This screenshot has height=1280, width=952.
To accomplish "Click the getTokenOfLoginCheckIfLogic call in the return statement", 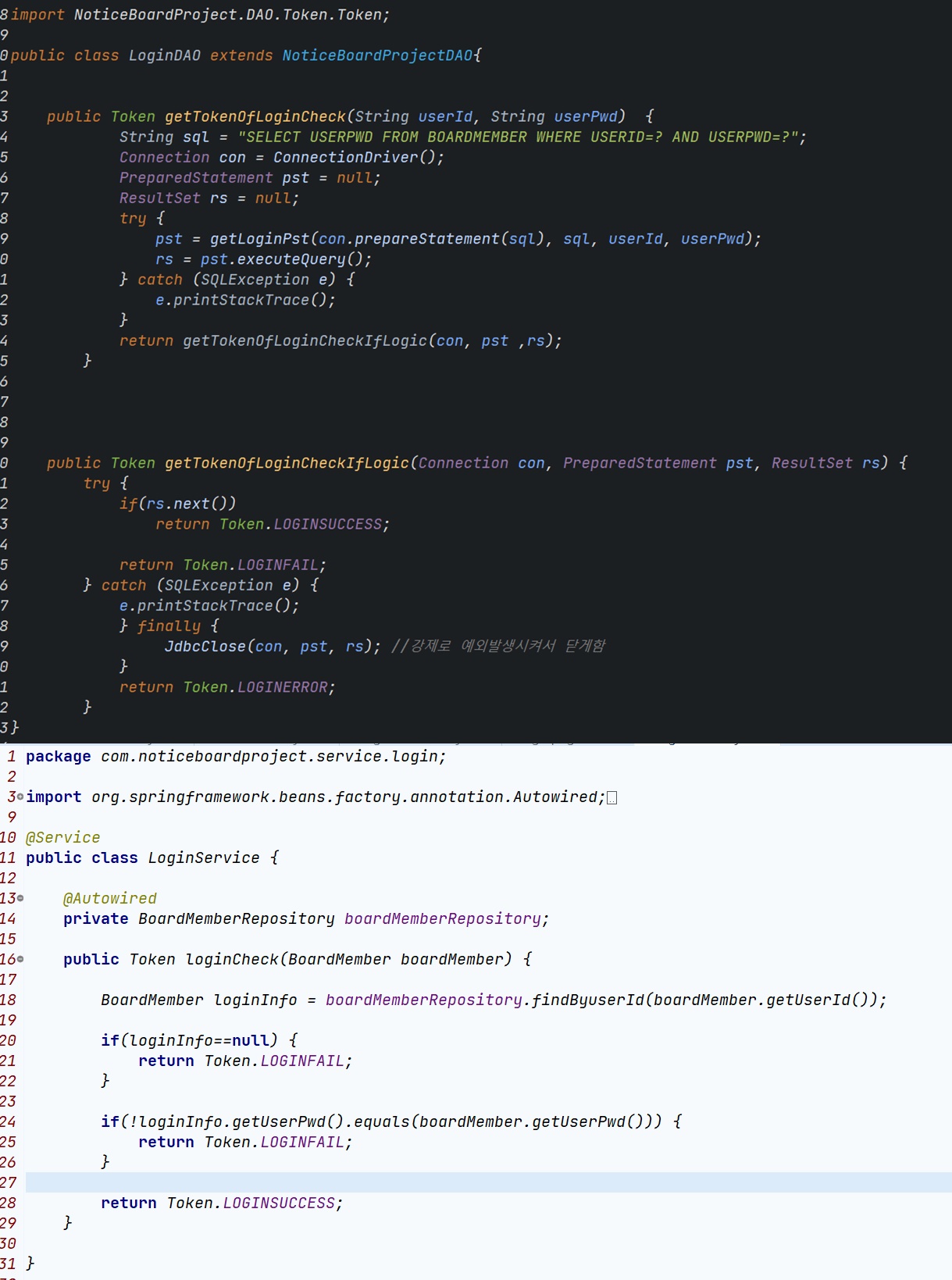I will click(x=305, y=341).
